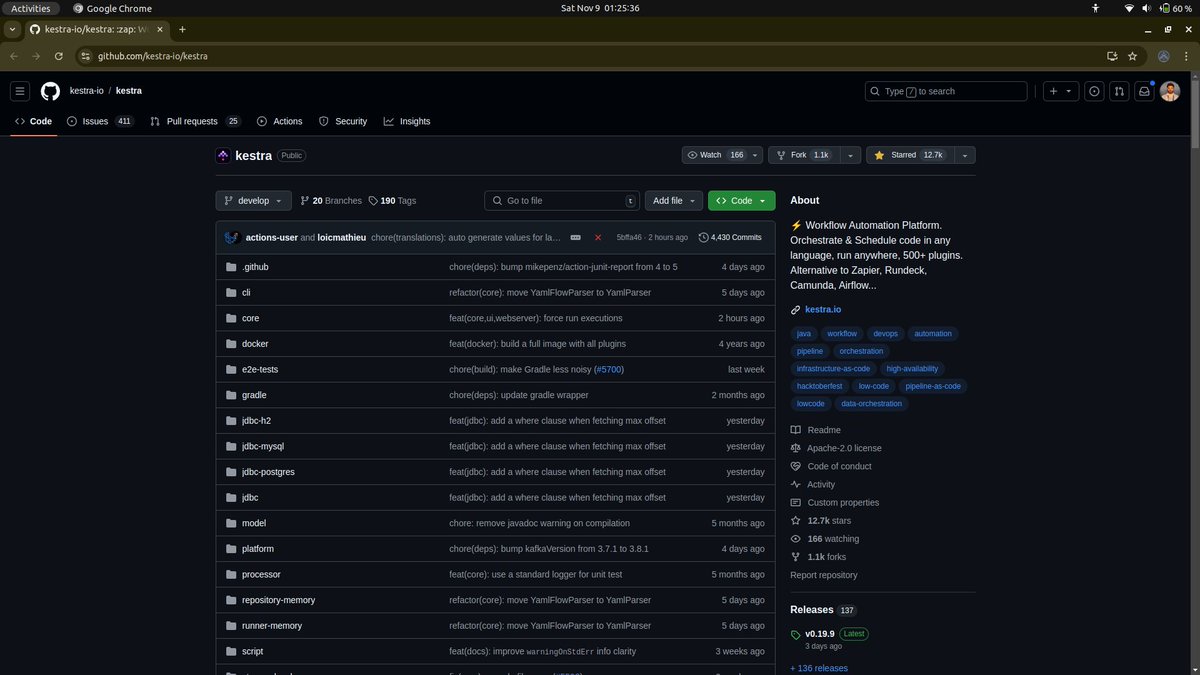1200x675 pixels.
Task: Open Custom properties link
Action: click(x=843, y=502)
